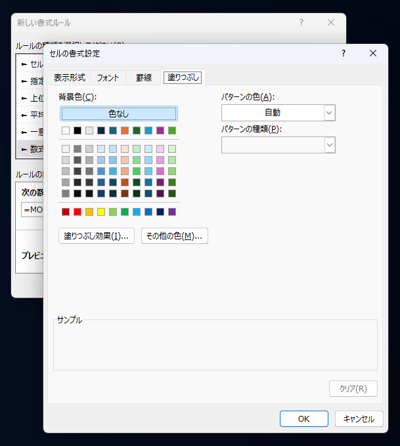Close the 新しい書式ルール window behind
This screenshot has width=400, height=446.
point(331,22)
